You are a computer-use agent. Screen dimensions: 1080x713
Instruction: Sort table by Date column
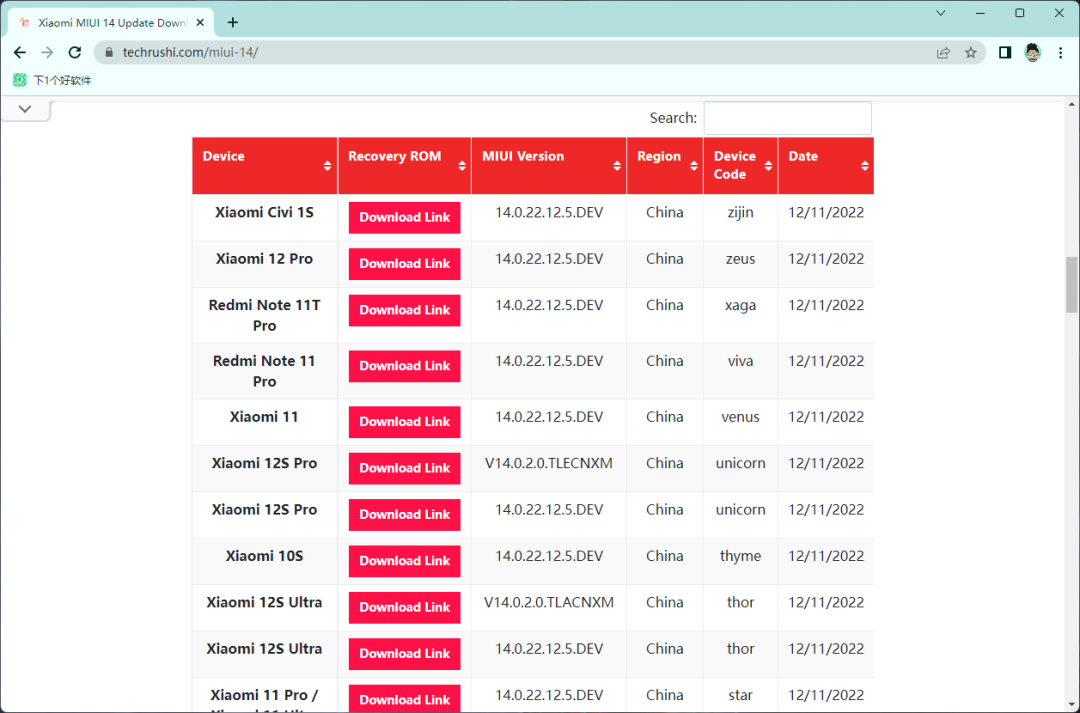click(x=825, y=165)
